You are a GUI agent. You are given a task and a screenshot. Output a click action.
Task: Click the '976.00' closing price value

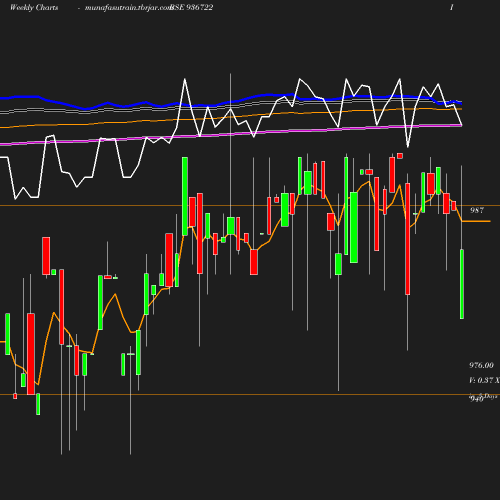[x=481, y=365]
